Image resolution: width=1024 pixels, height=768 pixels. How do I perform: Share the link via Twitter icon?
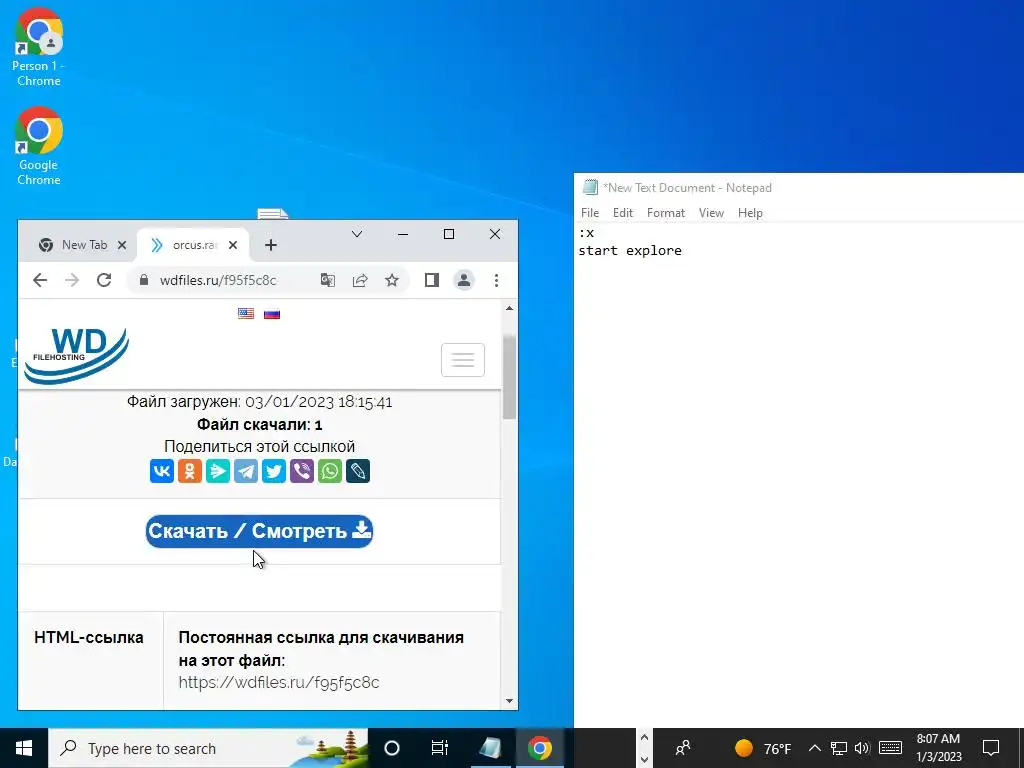pos(274,471)
